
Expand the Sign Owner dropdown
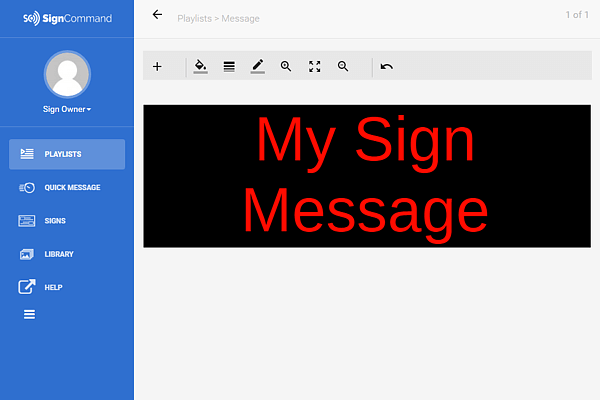(x=67, y=109)
